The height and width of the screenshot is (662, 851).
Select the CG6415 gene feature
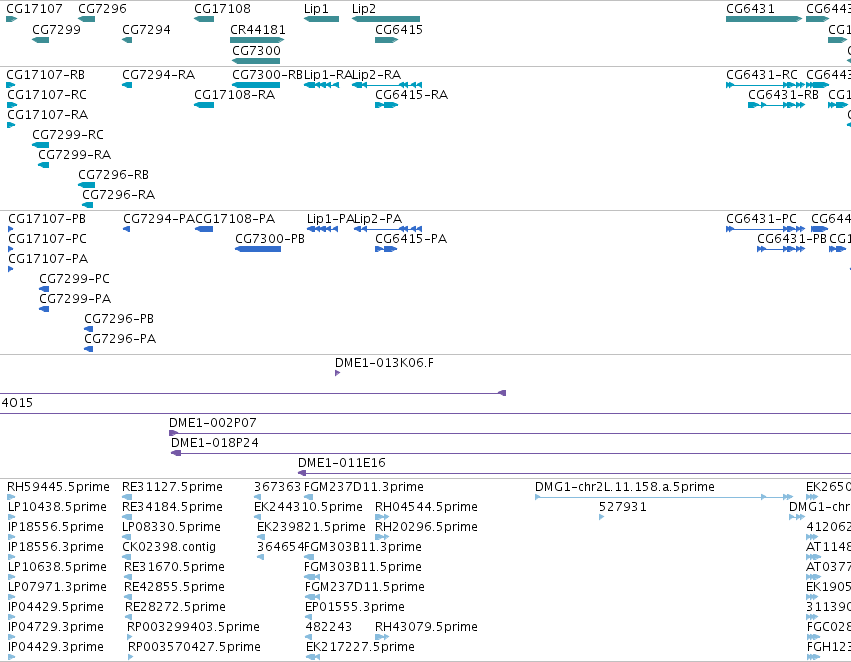point(386,40)
